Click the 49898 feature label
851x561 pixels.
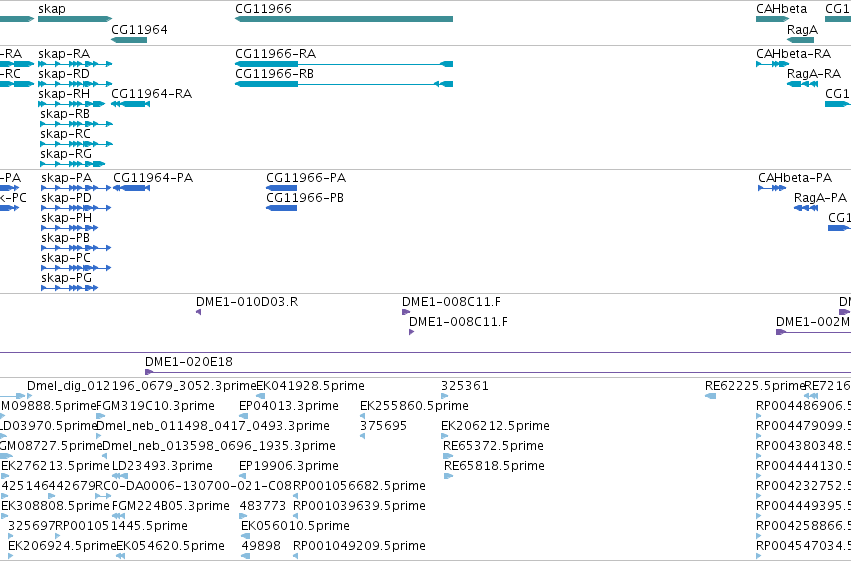(261, 546)
